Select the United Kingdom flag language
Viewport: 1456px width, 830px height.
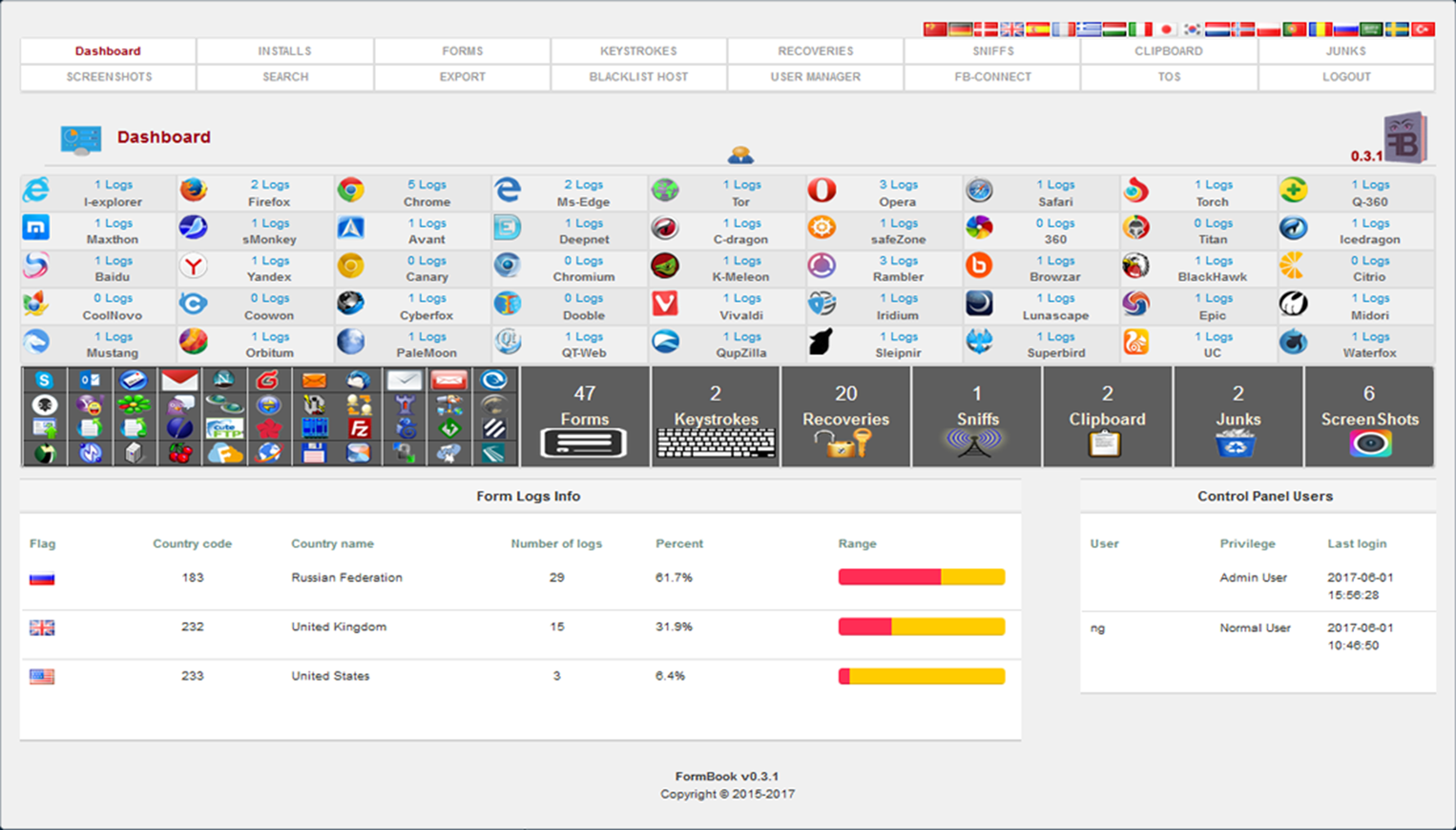tap(1012, 29)
